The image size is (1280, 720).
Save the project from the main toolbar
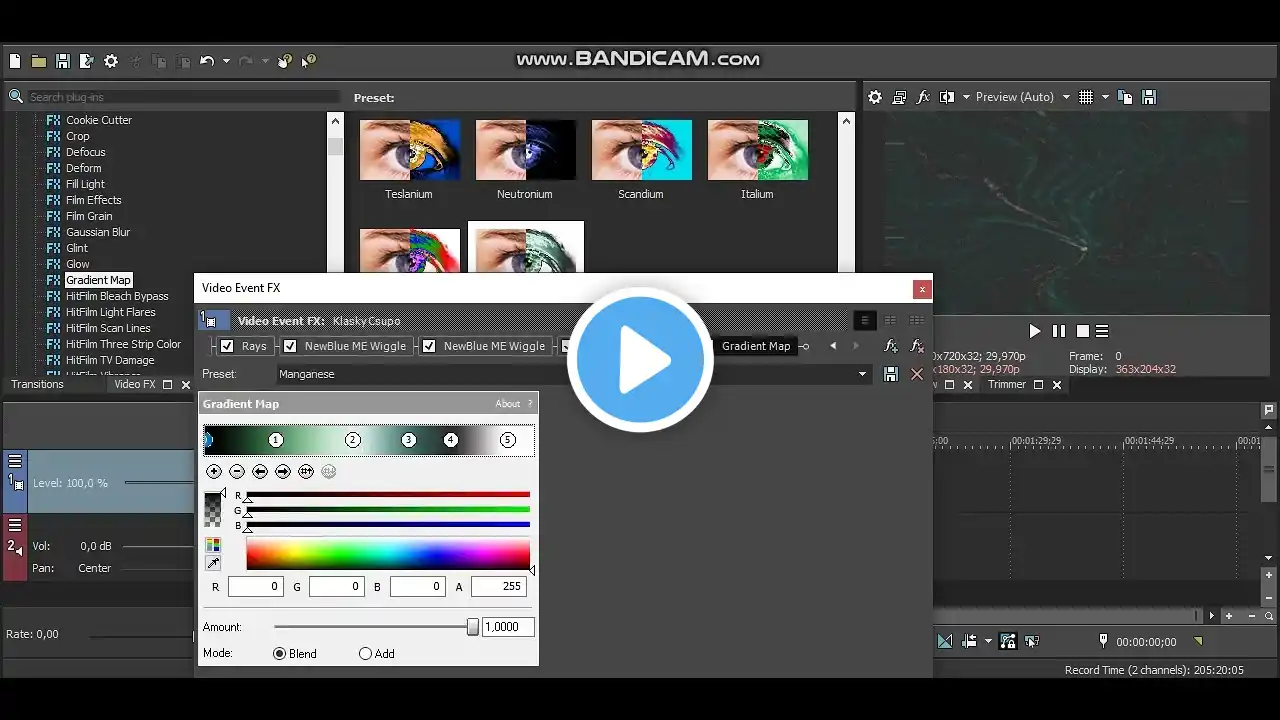click(62, 61)
